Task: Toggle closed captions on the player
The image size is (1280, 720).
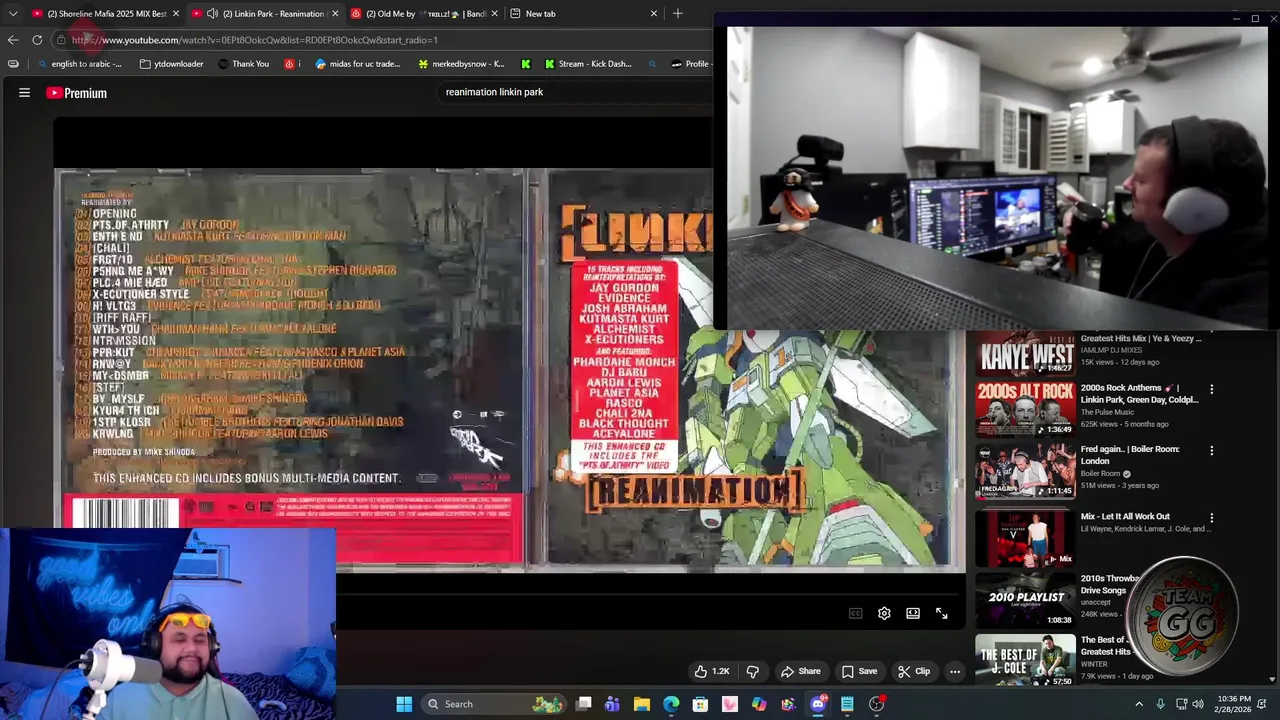Action: (855, 614)
